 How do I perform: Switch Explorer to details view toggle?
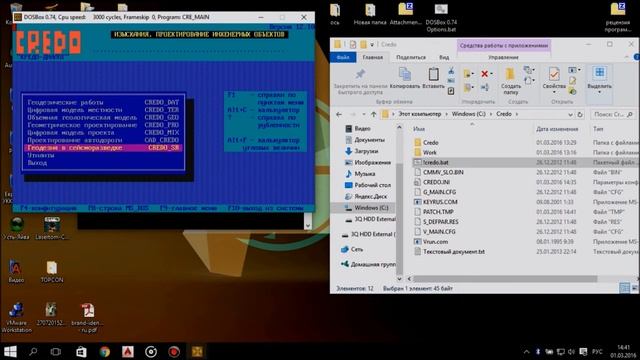tap(624, 288)
